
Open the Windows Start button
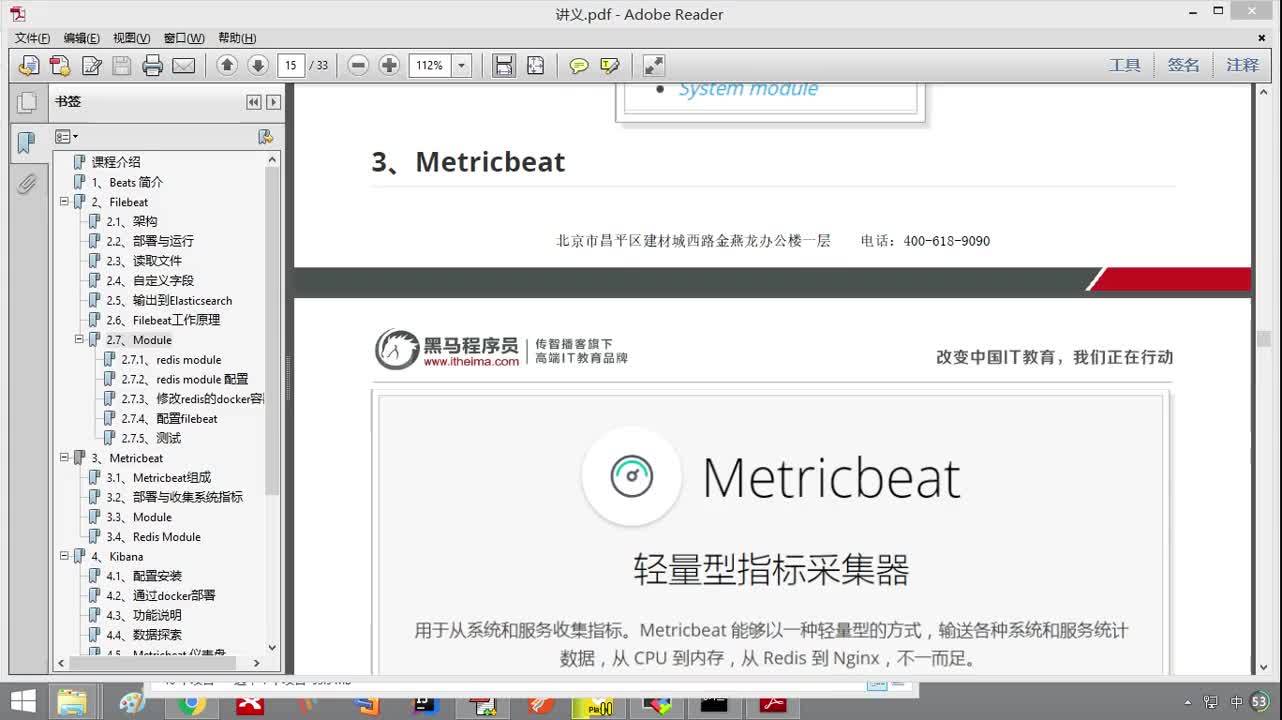click(x=22, y=701)
